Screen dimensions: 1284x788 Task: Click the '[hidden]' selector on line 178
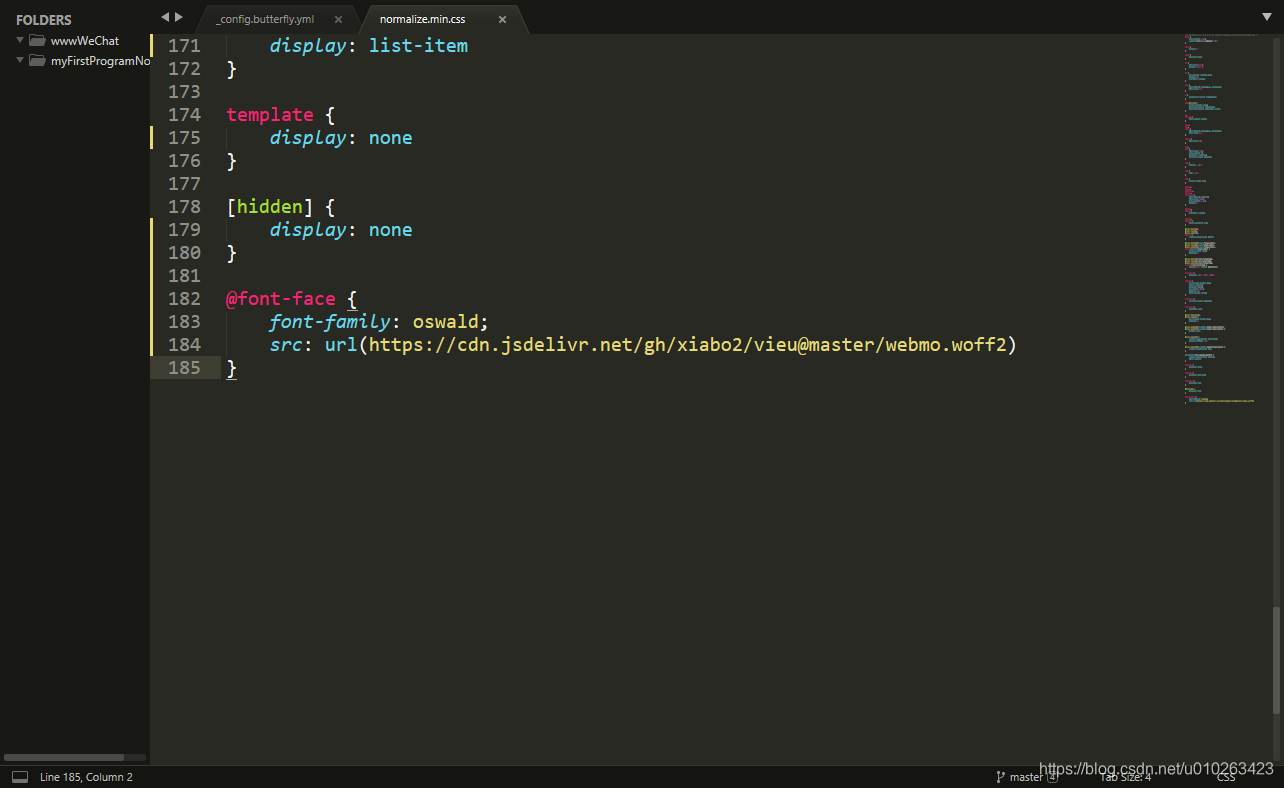click(x=270, y=207)
